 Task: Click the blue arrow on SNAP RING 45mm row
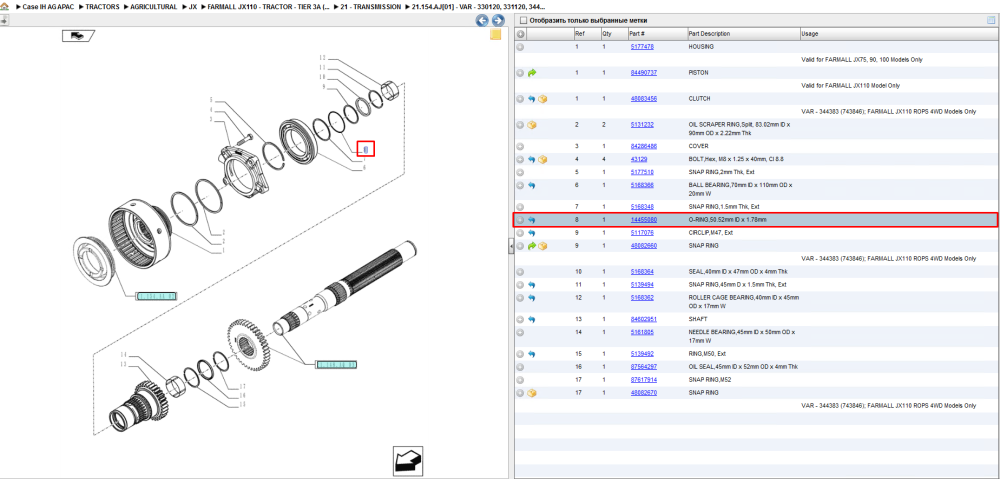coord(532,284)
